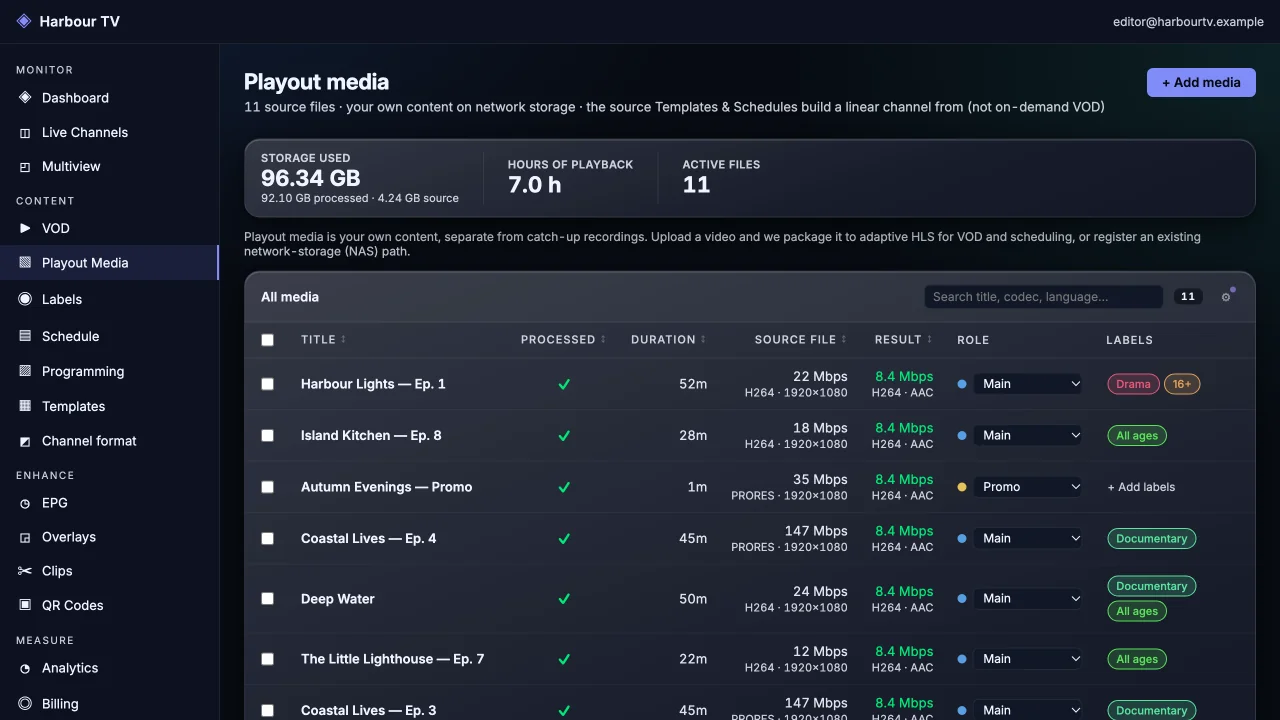
Task: Click the editor@harbourtv.example account
Action: pyautogui.click(x=1188, y=21)
